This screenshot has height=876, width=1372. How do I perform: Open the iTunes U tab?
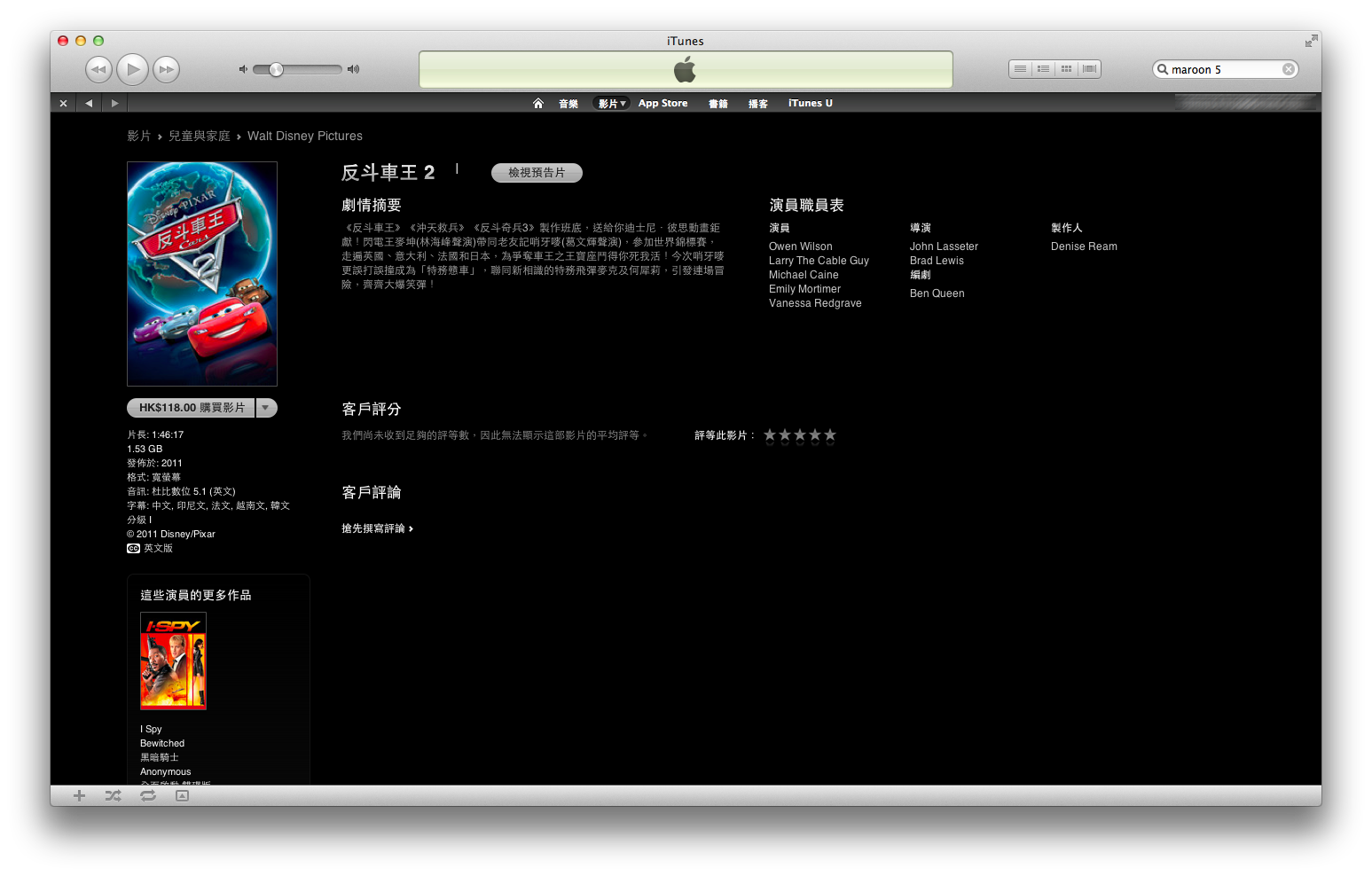810,104
